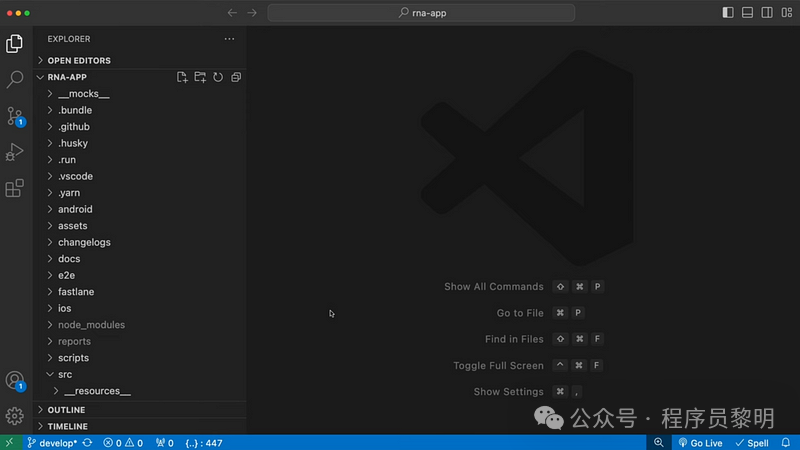Synchronize changes icon in status bar
The image size is (800, 450).
pos(87,442)
